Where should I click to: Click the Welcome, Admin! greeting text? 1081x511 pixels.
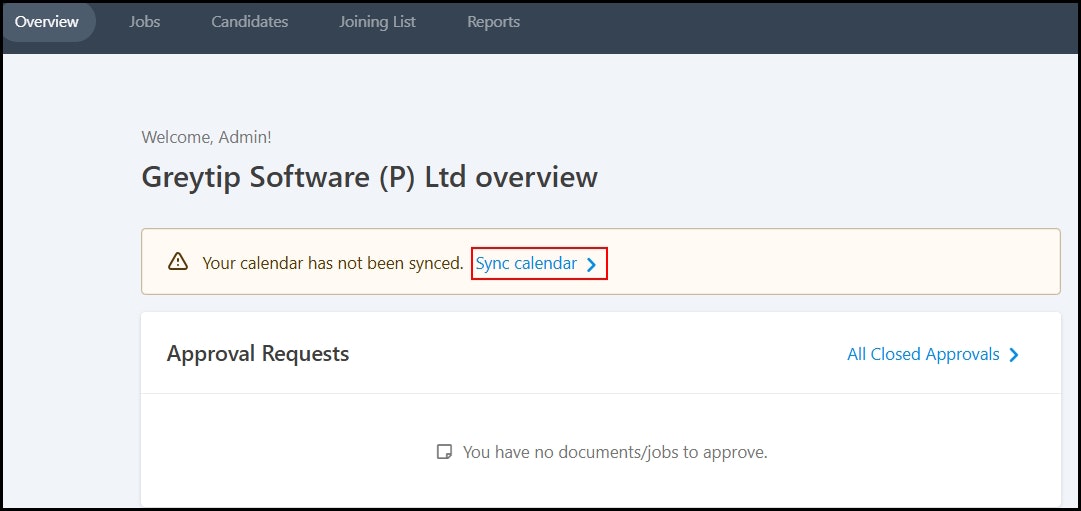206,137
